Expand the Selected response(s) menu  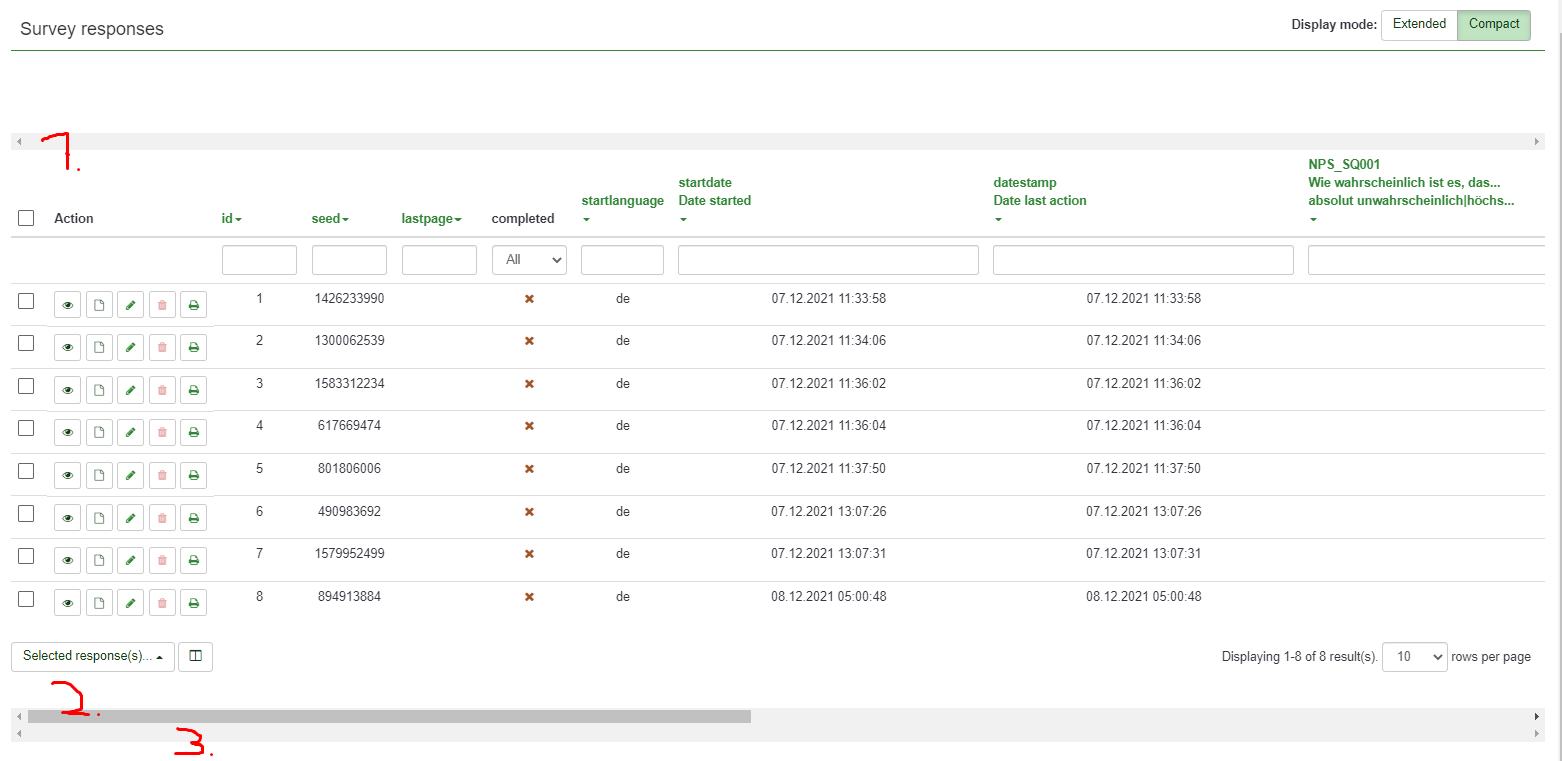click(x=93, y=656)
